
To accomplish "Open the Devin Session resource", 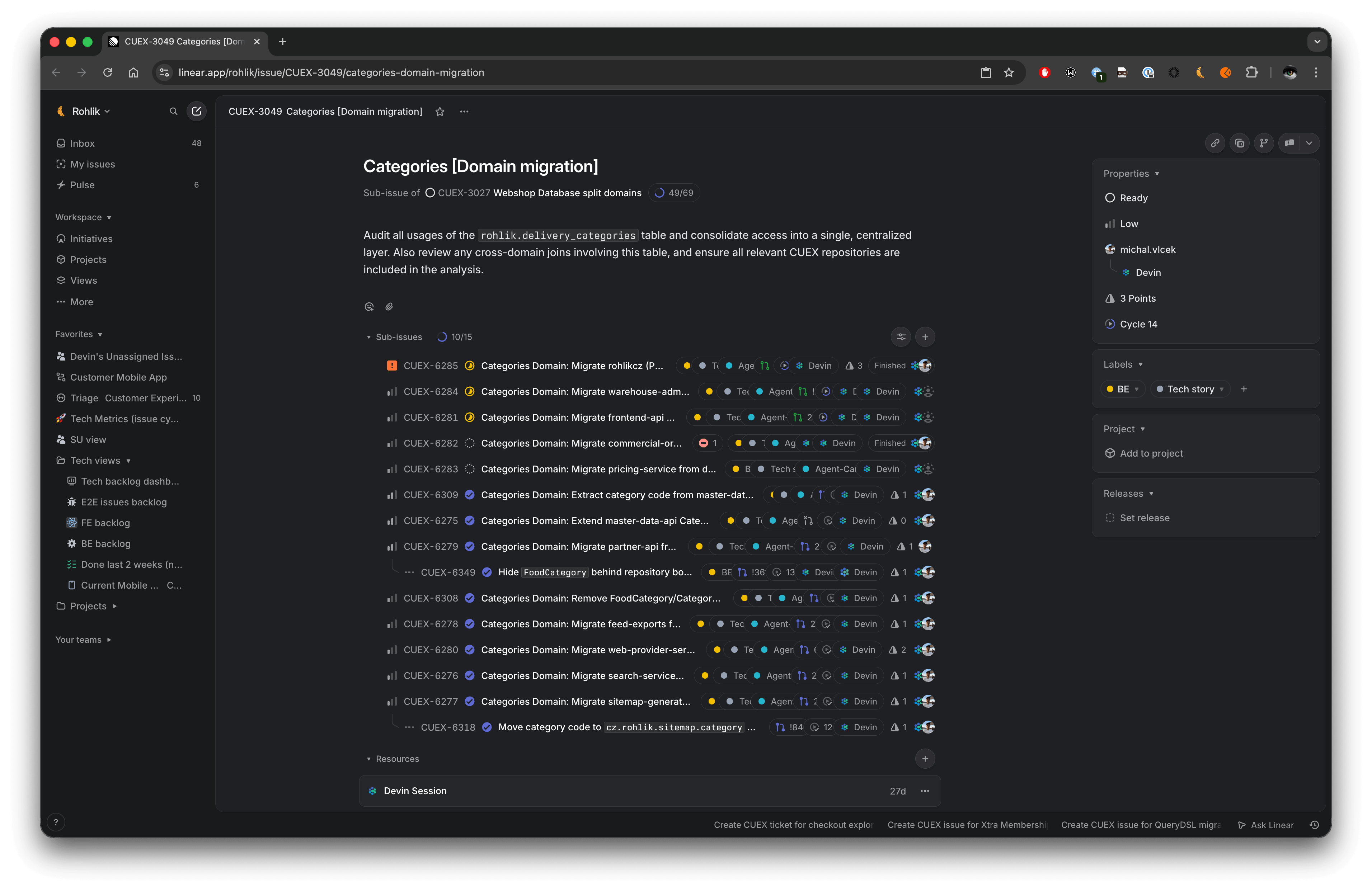I will (415, 791).
